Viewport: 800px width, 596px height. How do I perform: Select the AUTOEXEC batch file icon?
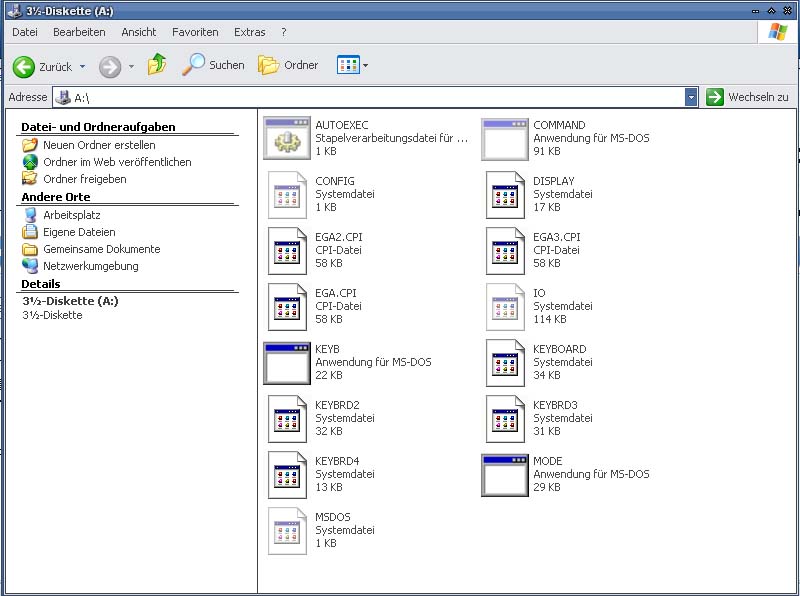click(287, 138)
